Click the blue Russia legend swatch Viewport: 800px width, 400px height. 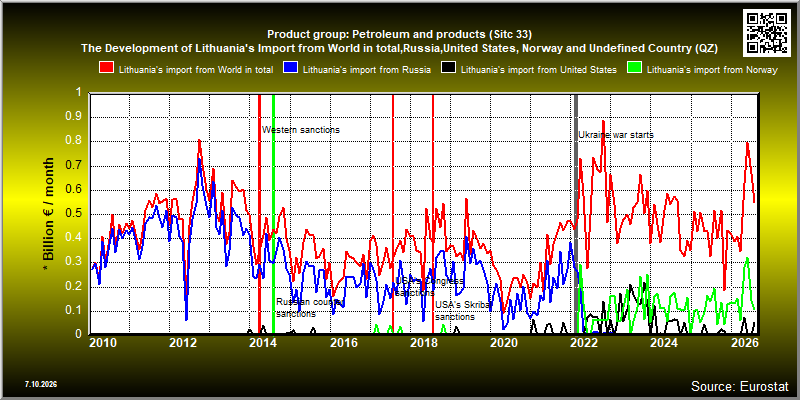tap(291, 69)
